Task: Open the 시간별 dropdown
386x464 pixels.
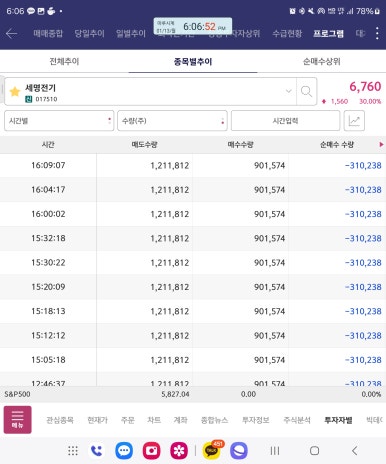Action: tap(59, 121)
